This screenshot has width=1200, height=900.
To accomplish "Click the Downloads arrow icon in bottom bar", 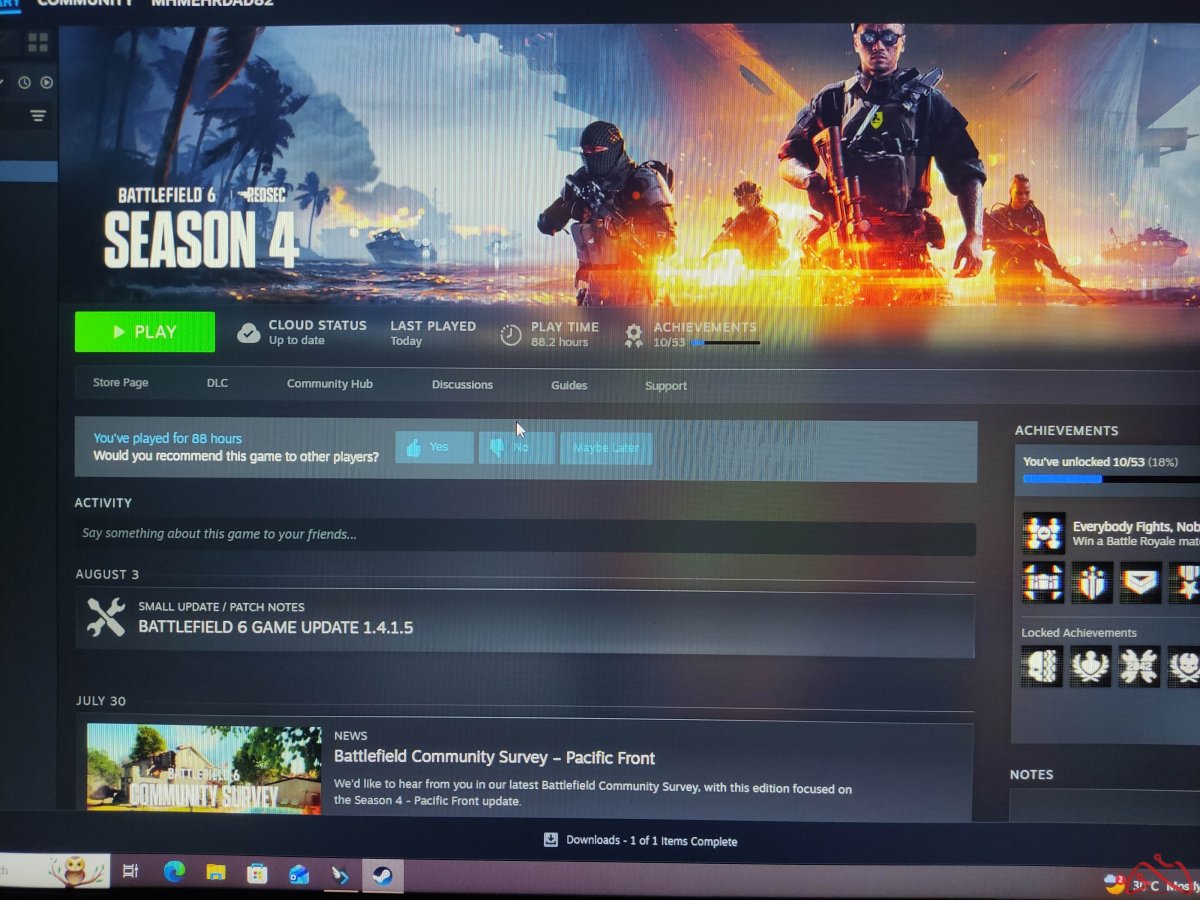I will pyautogui.click(x=550, y=840).
